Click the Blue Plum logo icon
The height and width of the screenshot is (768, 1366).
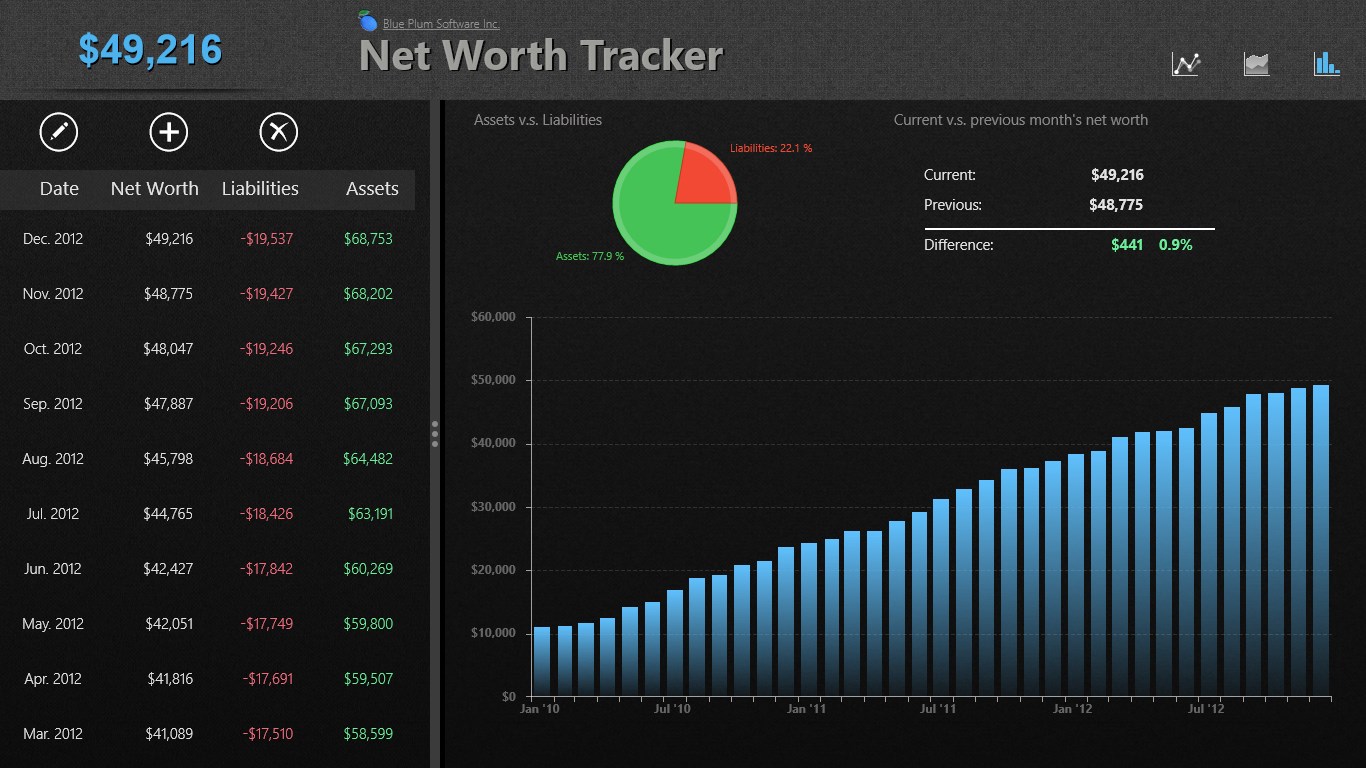click(x=368, y=21)
